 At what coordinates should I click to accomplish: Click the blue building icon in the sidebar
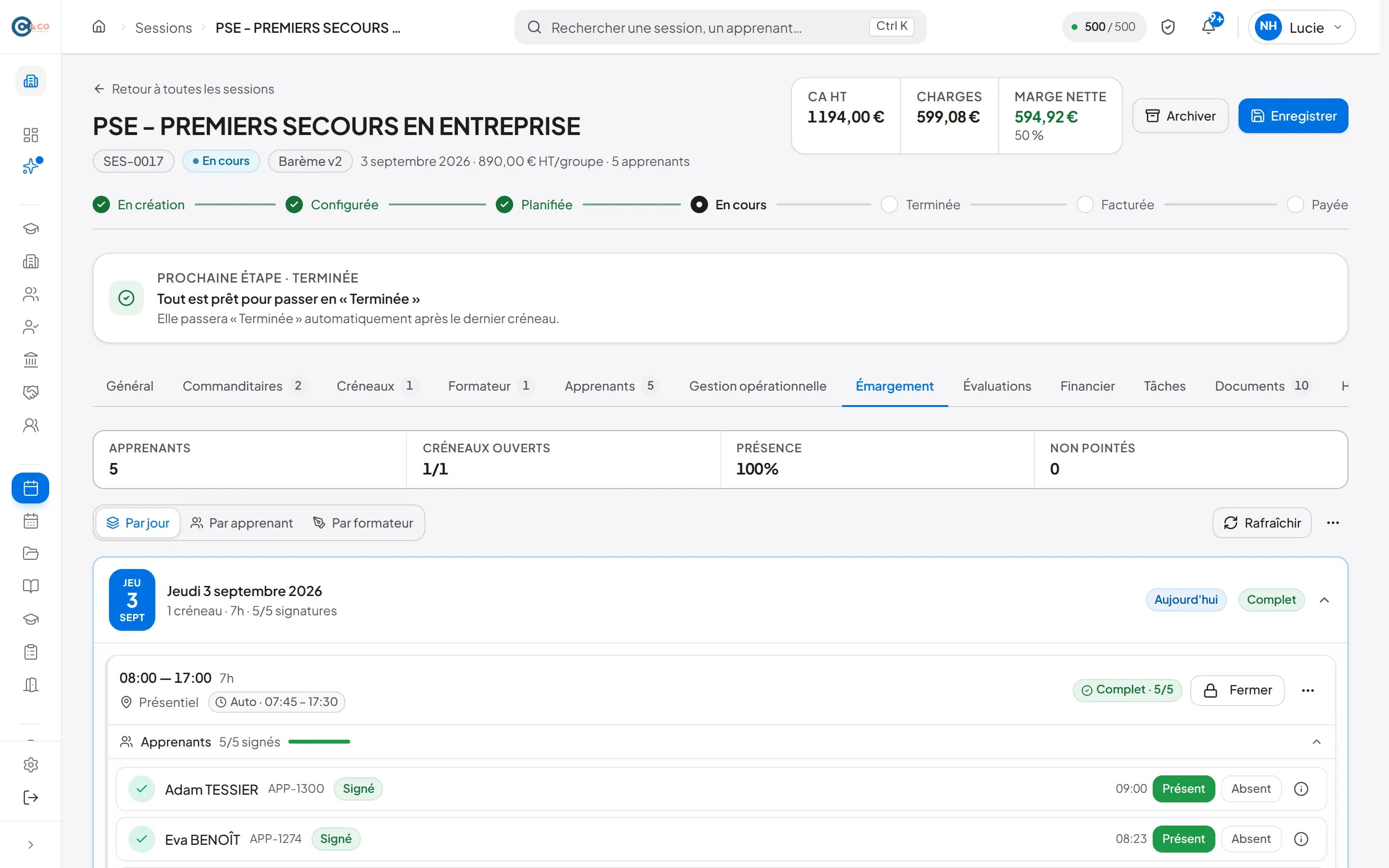tap(31, 81)
